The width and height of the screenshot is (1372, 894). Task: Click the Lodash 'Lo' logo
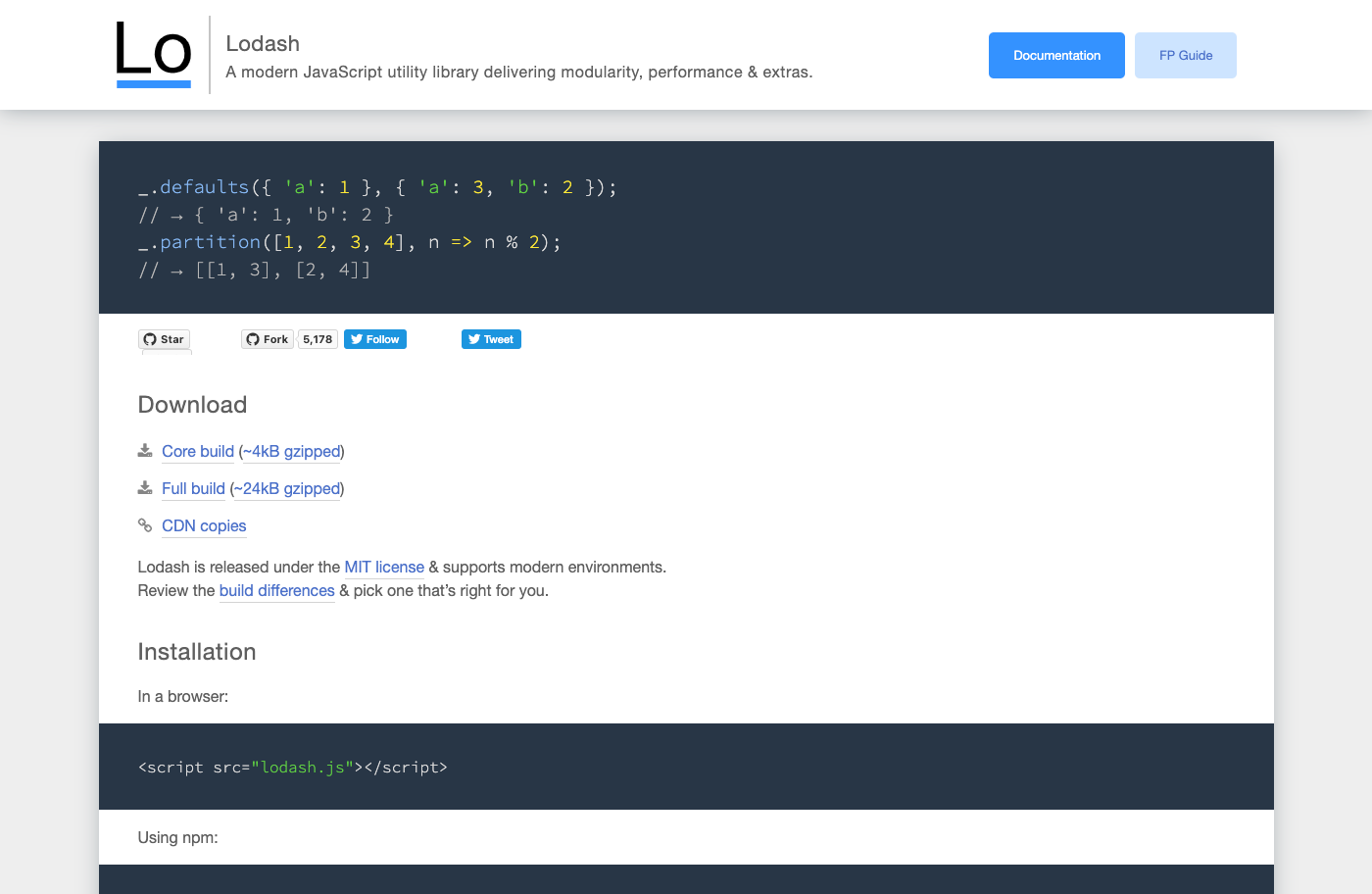coord(154,54)
